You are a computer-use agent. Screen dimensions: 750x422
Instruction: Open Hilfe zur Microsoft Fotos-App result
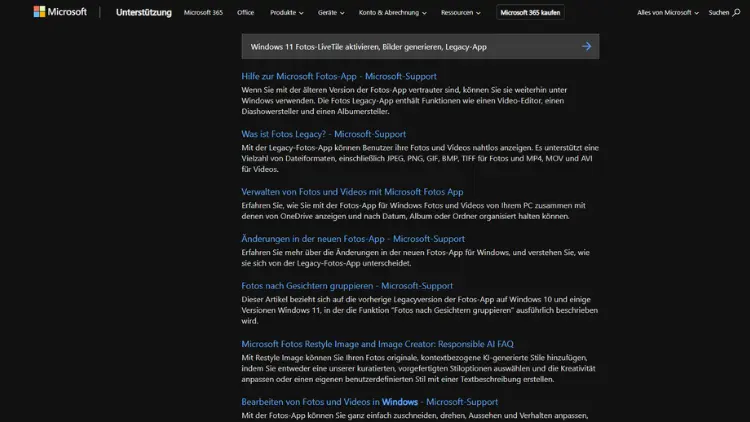(338, 76)
